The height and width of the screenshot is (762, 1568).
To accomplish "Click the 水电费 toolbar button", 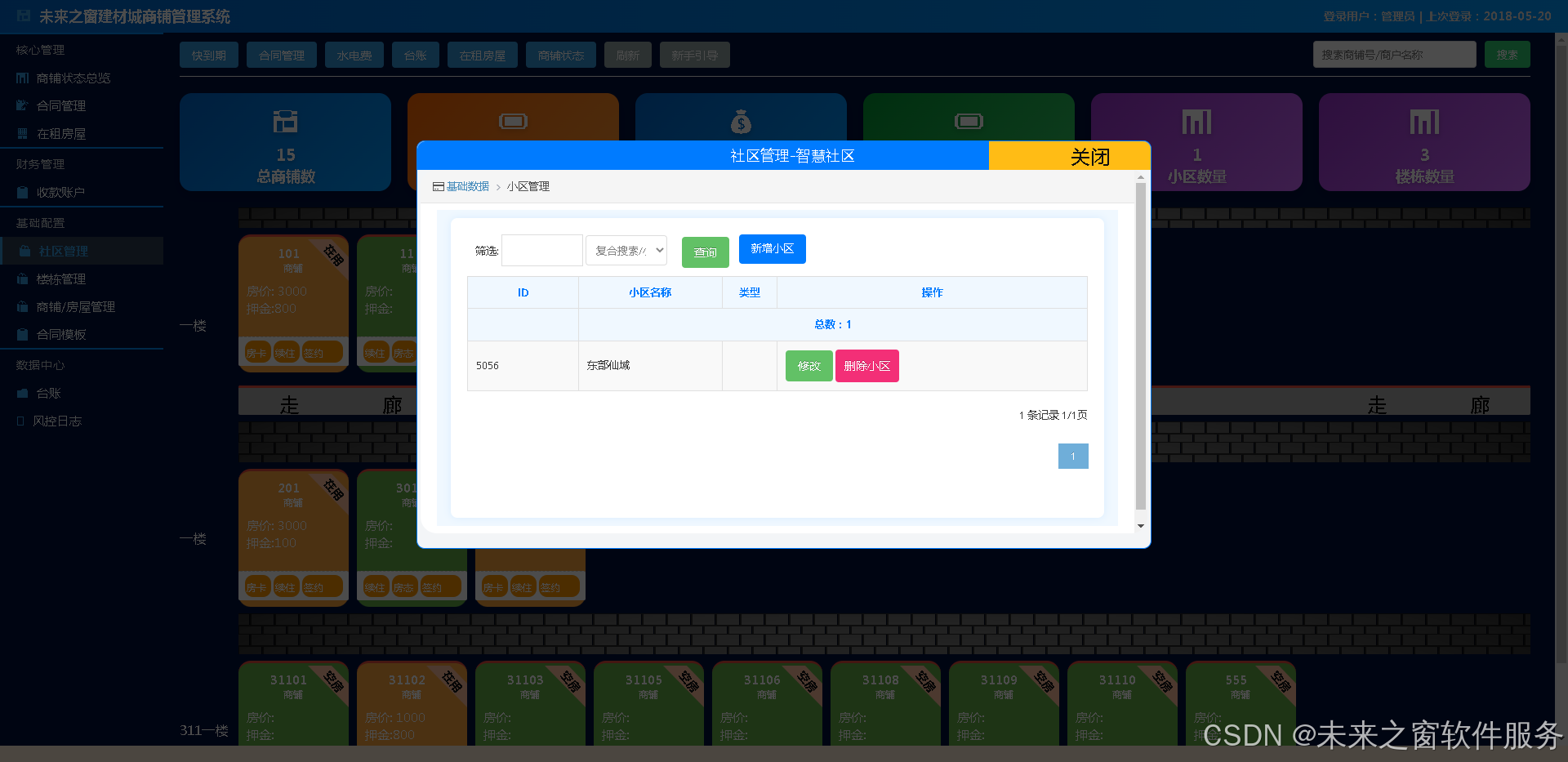I will (354, 56).
